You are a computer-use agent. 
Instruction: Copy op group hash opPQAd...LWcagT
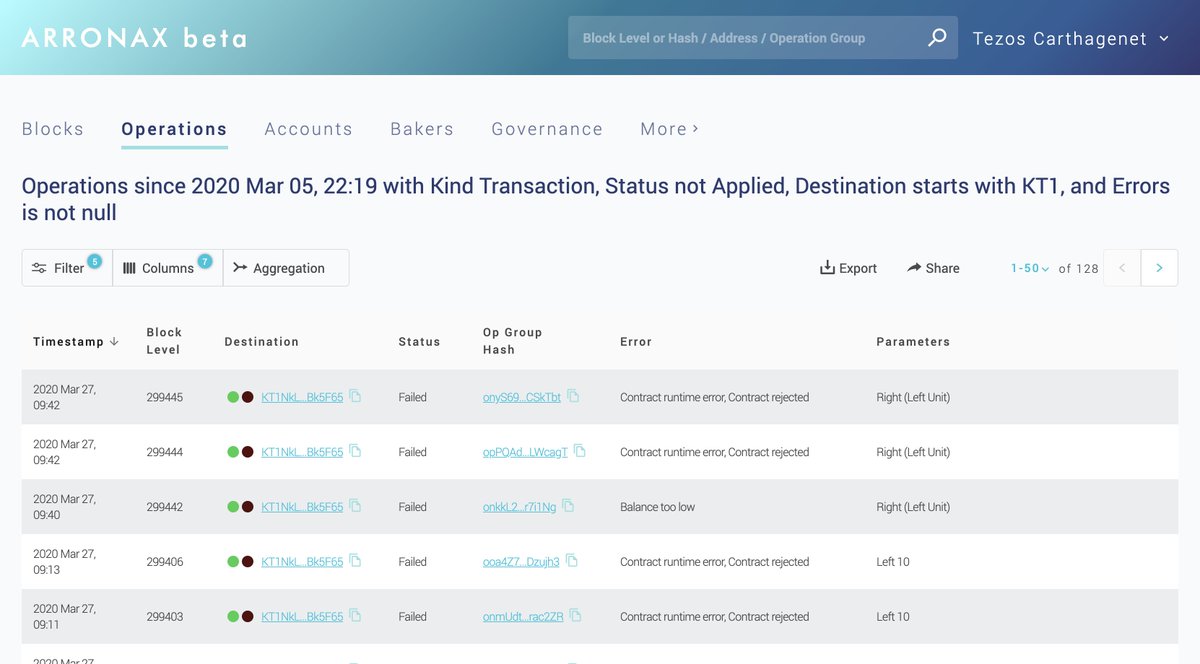pos(579,451)
